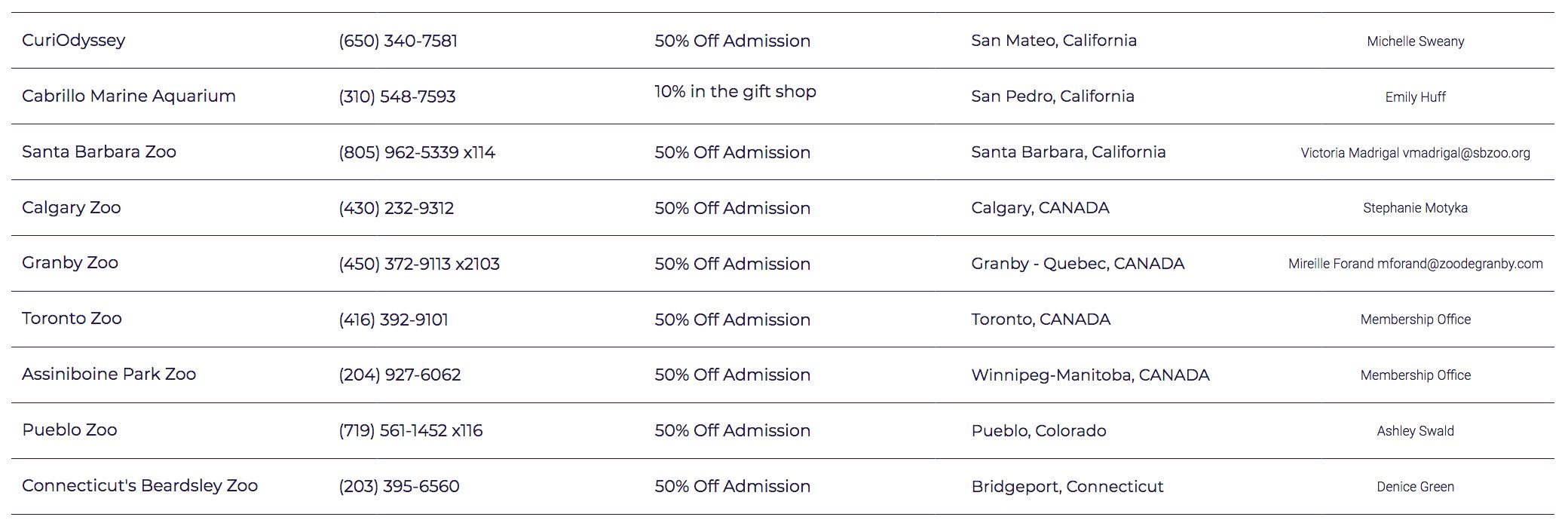This screenshot has height=520, width=1568.
Task: Open Mireille Forand mforand@zoodegranby.com contact
Action: [1415, 264]
